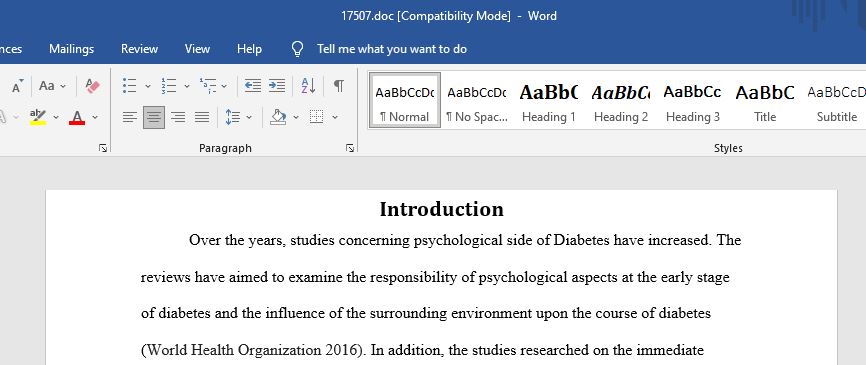Apply the Normal style

pos(405,100)
